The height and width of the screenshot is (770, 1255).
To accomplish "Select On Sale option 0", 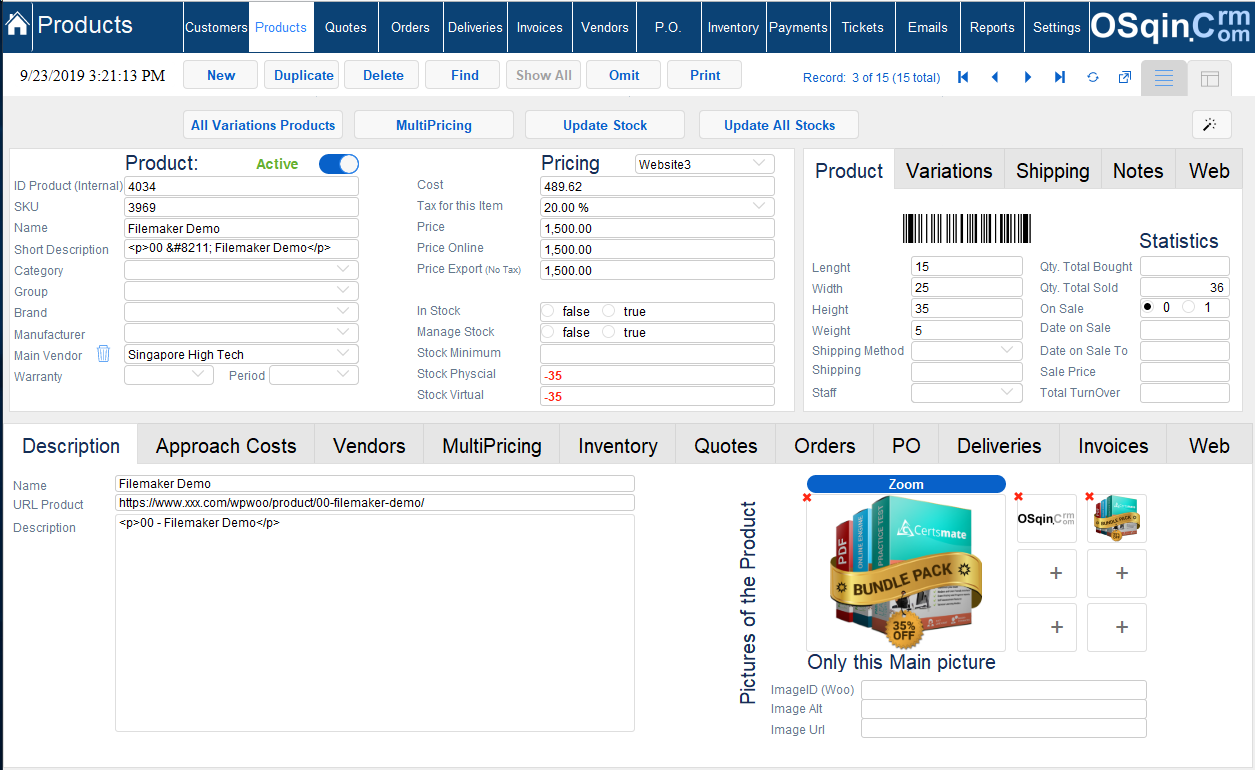I will (x=1149, y=308).
